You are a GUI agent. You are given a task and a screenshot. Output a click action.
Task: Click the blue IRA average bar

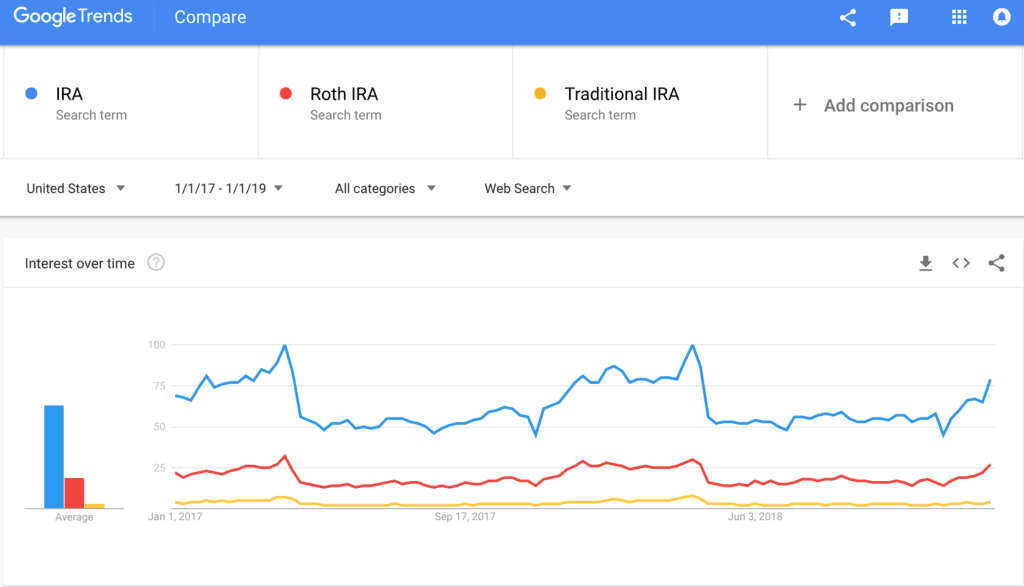click(x=54, y=456)
